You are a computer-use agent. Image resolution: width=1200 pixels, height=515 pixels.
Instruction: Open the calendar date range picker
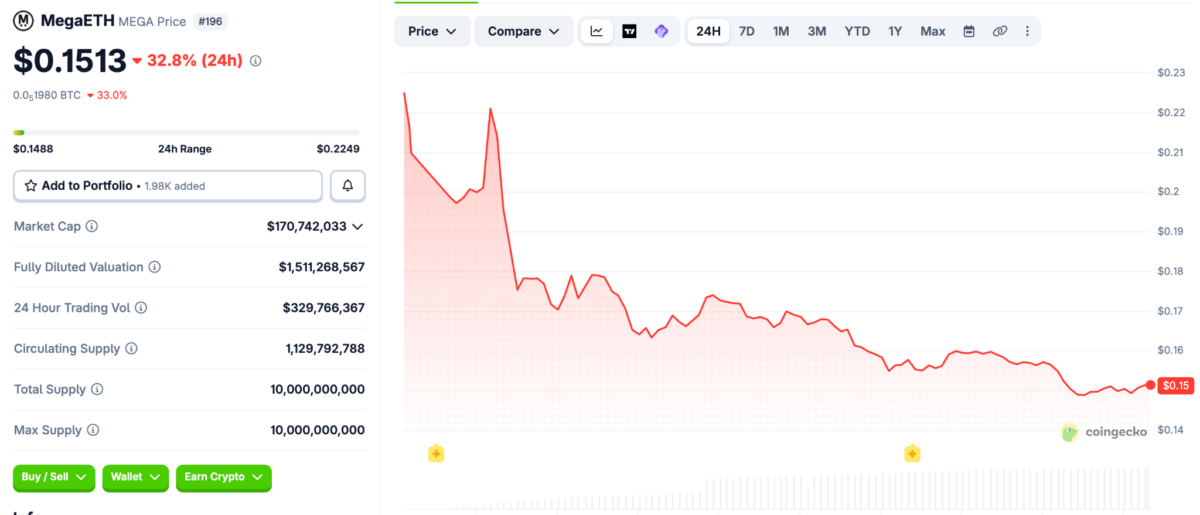(x=969, y=31)
